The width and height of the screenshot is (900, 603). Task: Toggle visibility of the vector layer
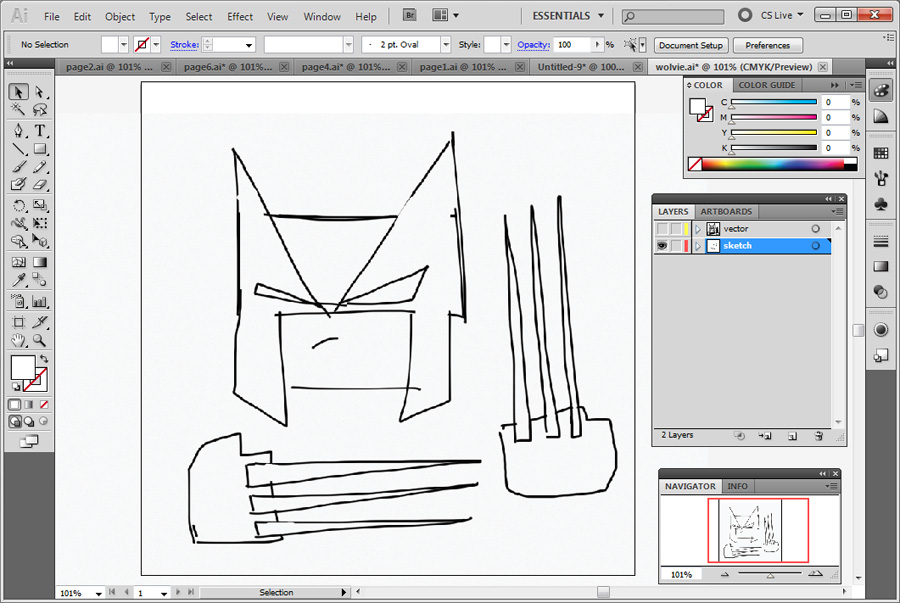[x=662, y=229]
